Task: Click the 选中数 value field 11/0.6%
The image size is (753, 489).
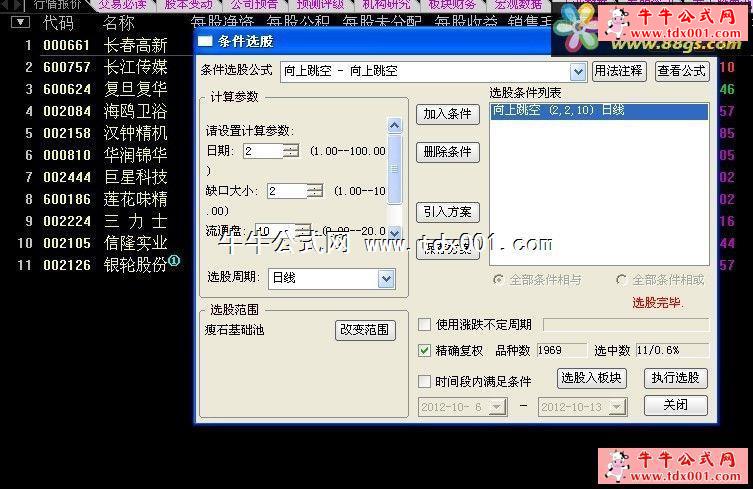Action: click(672, 351)
